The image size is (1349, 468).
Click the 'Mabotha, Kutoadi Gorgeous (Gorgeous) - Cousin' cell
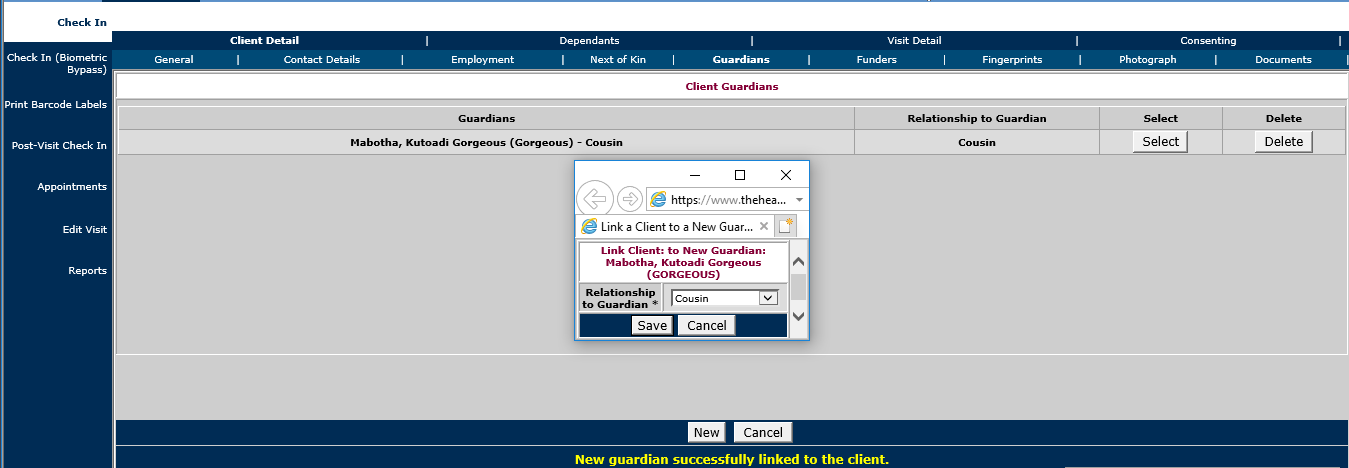pyautogui.click(x=486, y=142)
